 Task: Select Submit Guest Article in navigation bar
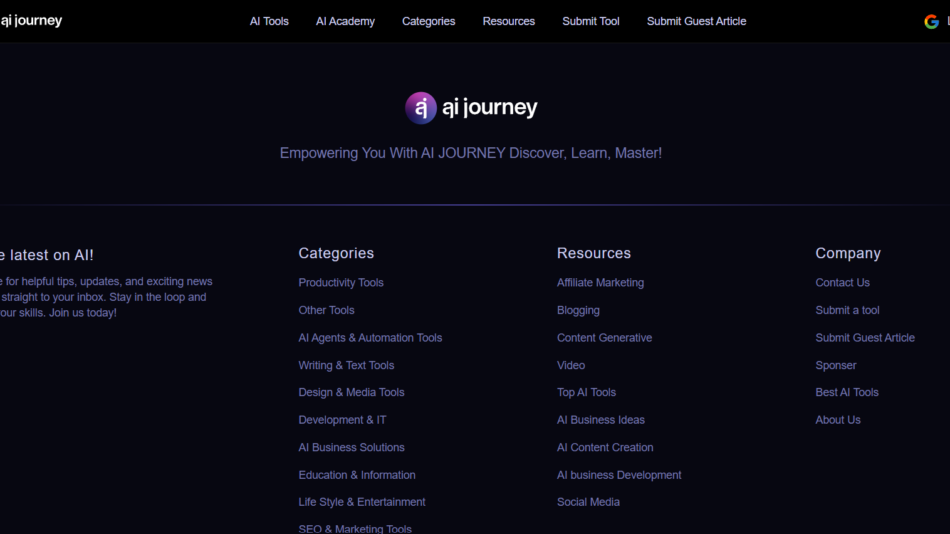(x=696, y=21)
